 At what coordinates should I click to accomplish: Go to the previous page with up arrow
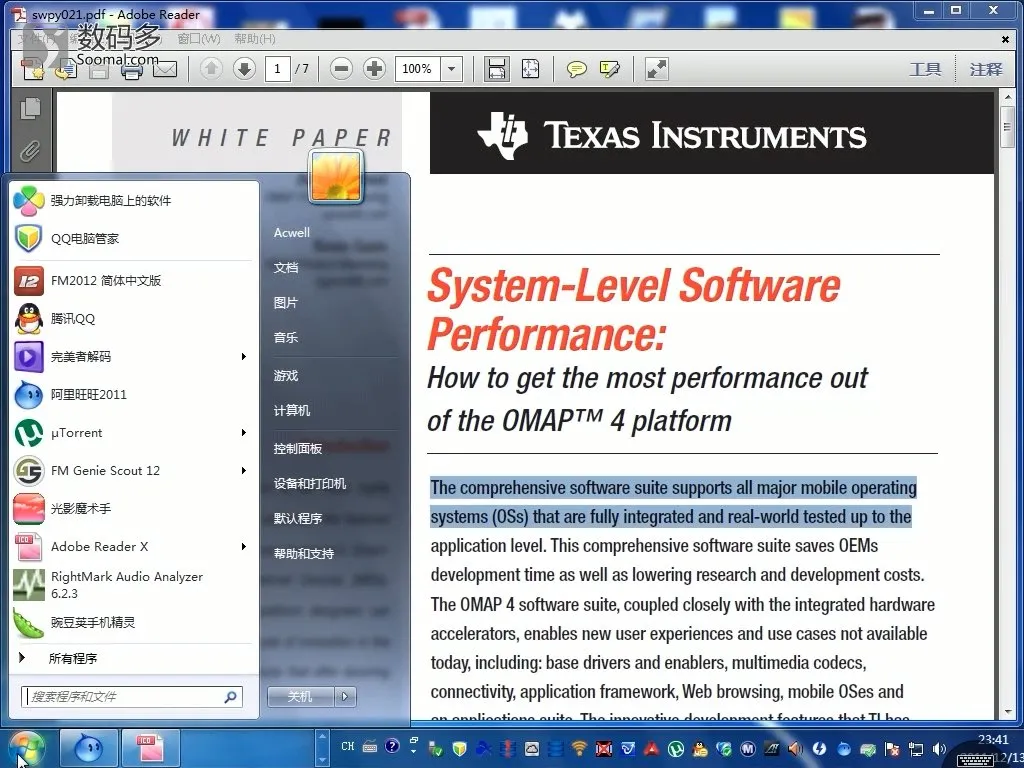tap(211, 69)
